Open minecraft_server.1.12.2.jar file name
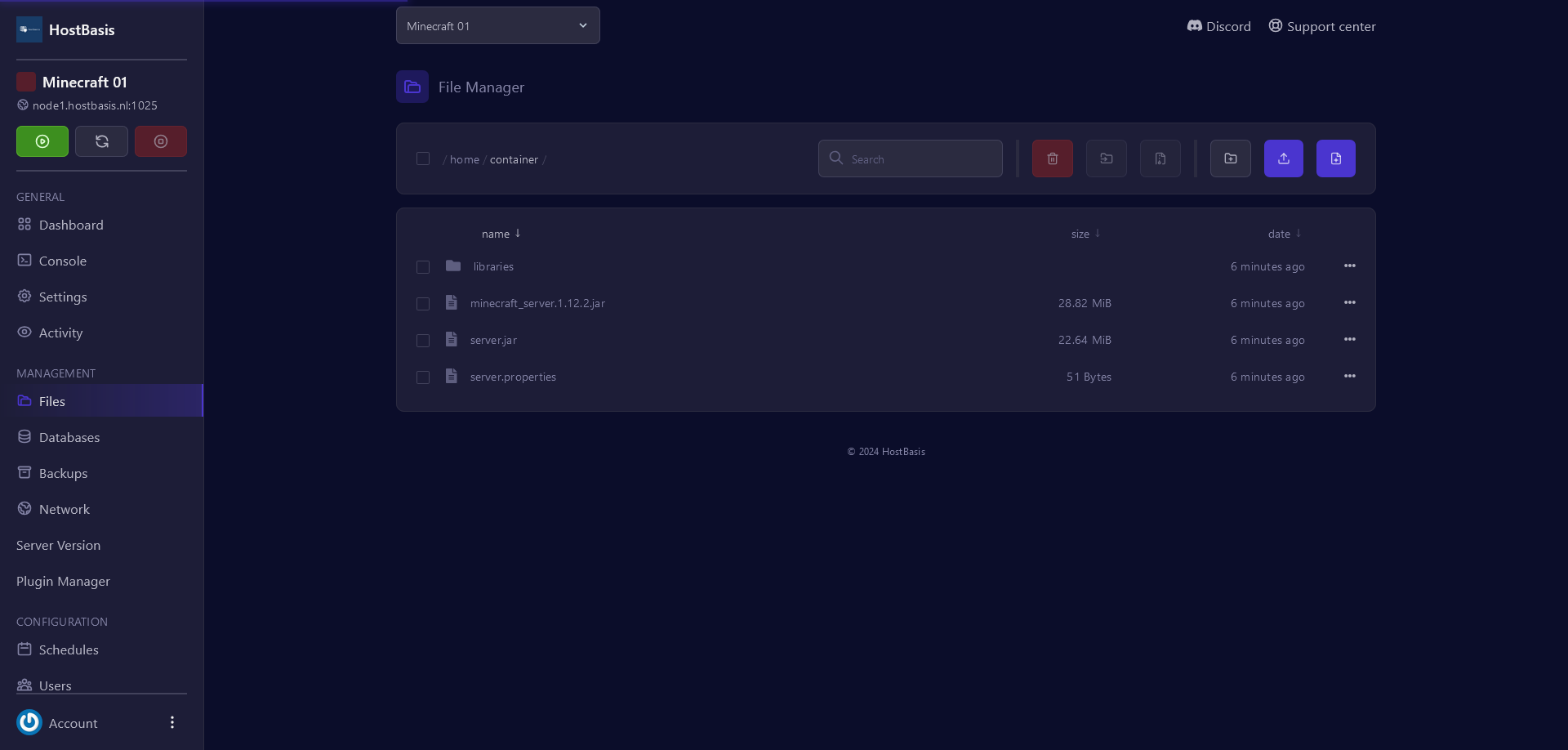 point(537,303)
